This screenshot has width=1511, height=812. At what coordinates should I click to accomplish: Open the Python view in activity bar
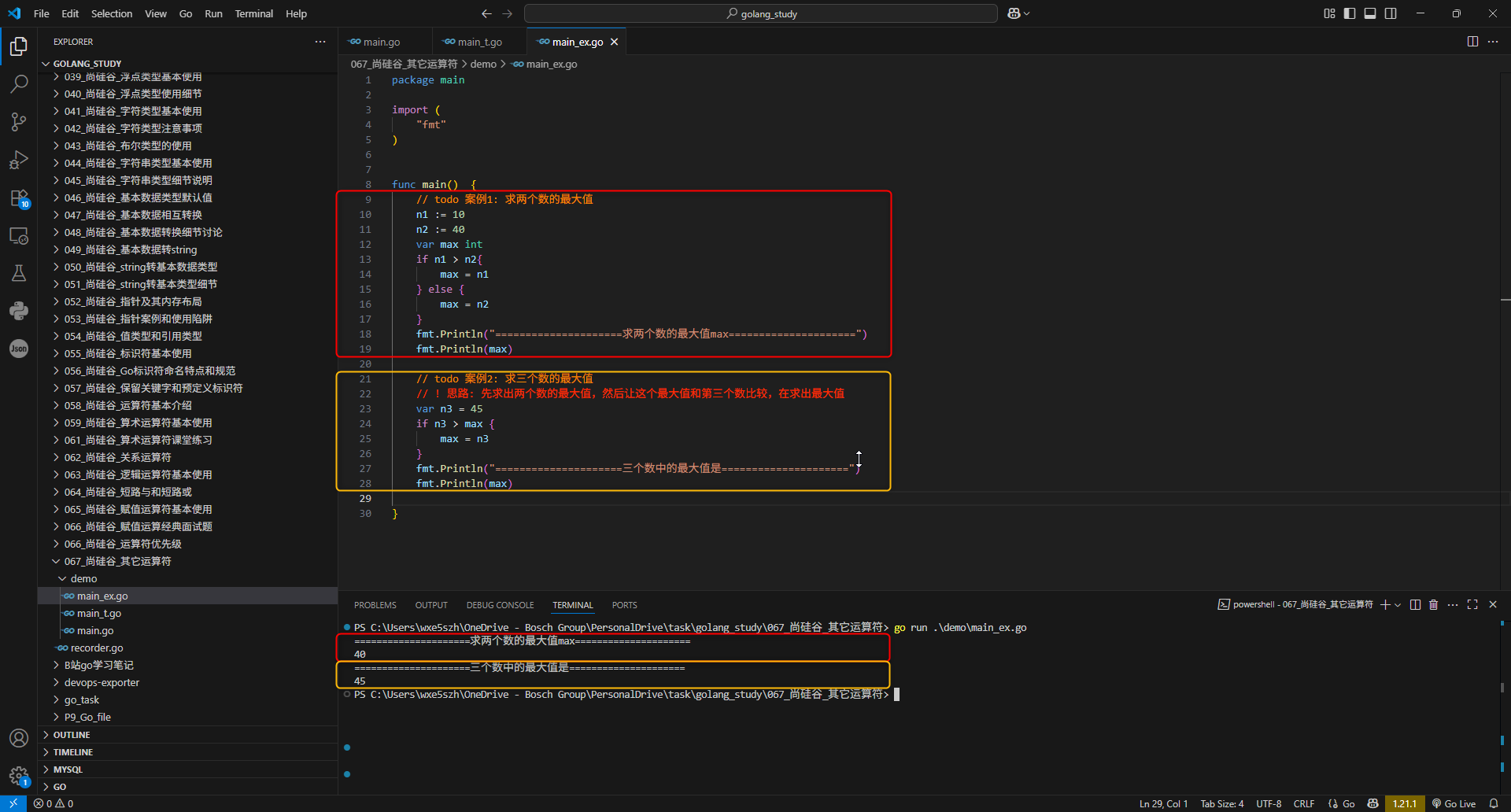point(19,311)
